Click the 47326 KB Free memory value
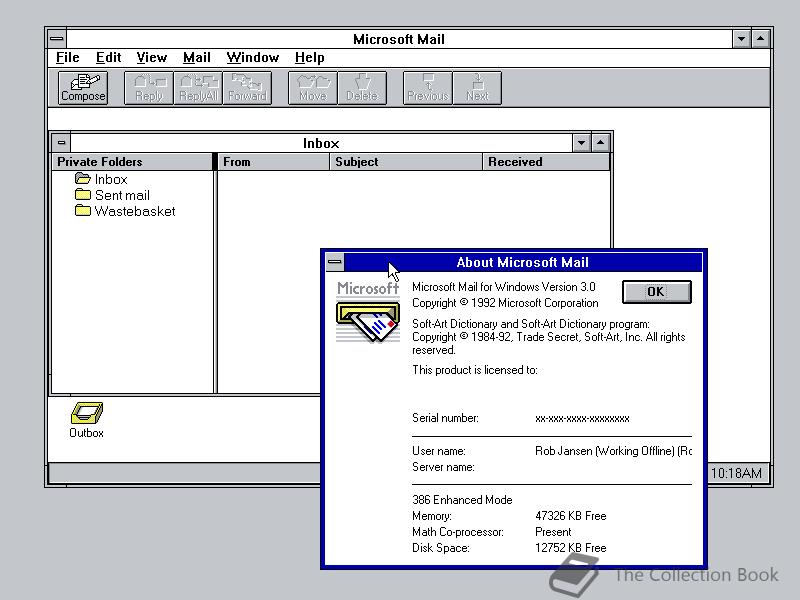 [x=570, y=516]
